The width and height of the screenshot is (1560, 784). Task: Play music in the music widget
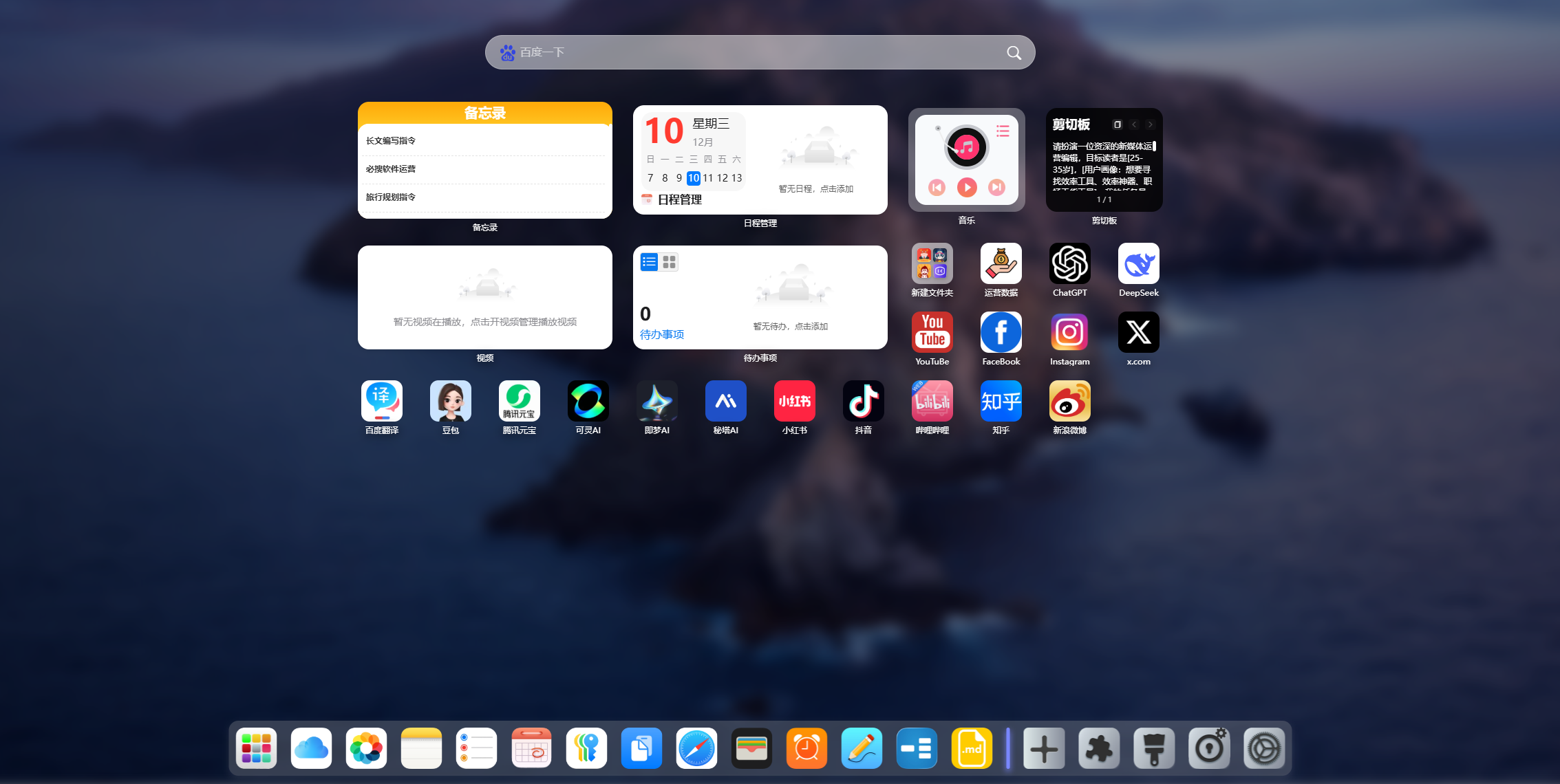pos(967,187)
